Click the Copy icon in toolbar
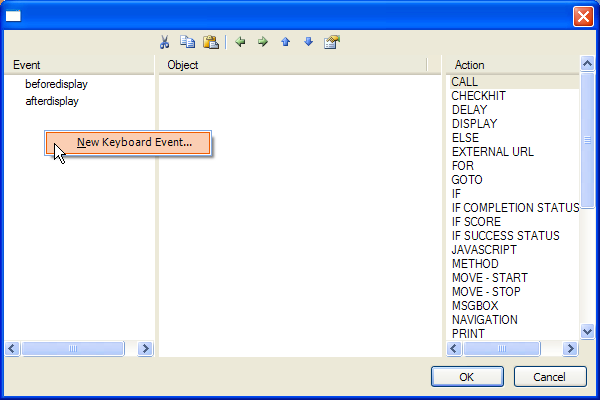Screen dimensions: 600x400 187,42
